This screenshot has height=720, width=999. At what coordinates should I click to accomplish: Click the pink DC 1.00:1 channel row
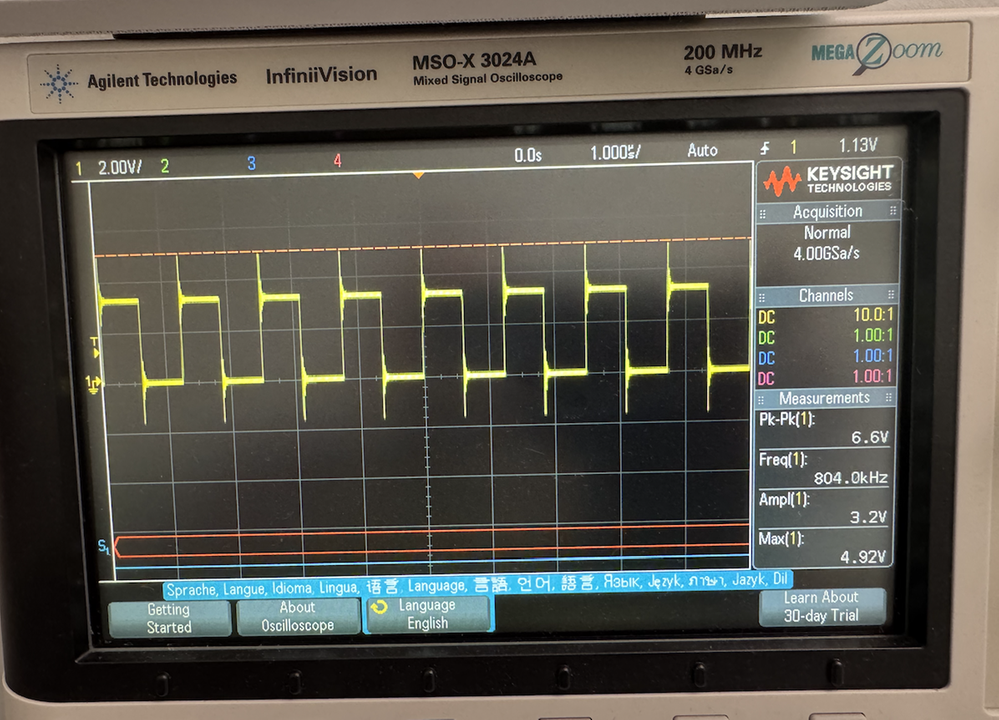pyautogui.click(x=826, y=377)
